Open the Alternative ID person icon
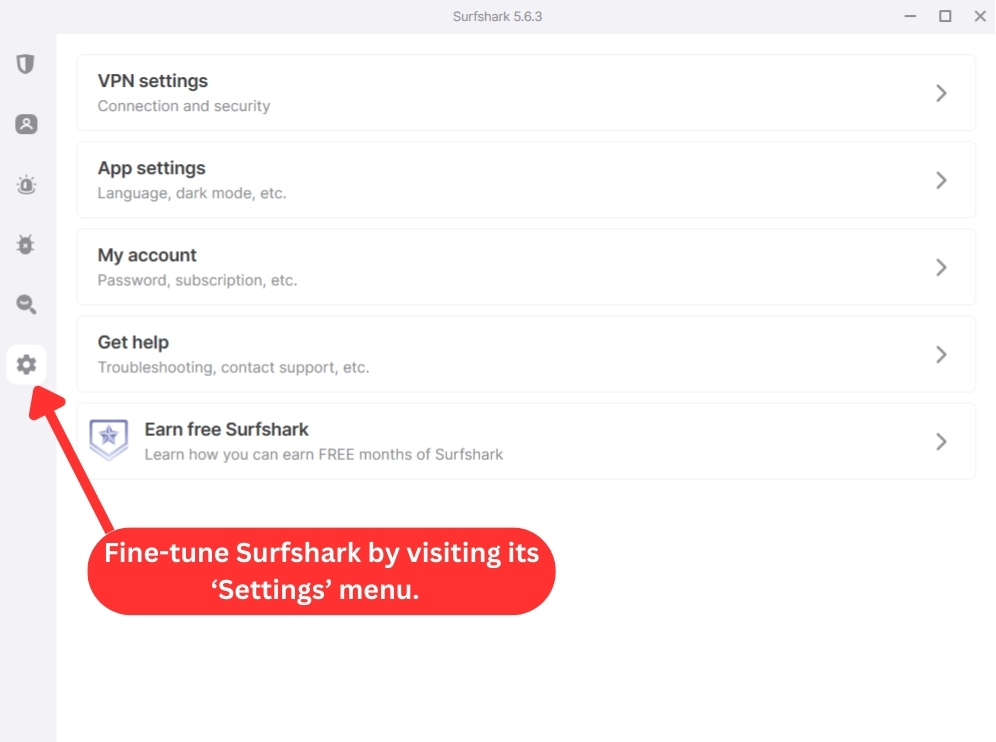Viewport: 996px width, 742px height. tap(26, 124)
